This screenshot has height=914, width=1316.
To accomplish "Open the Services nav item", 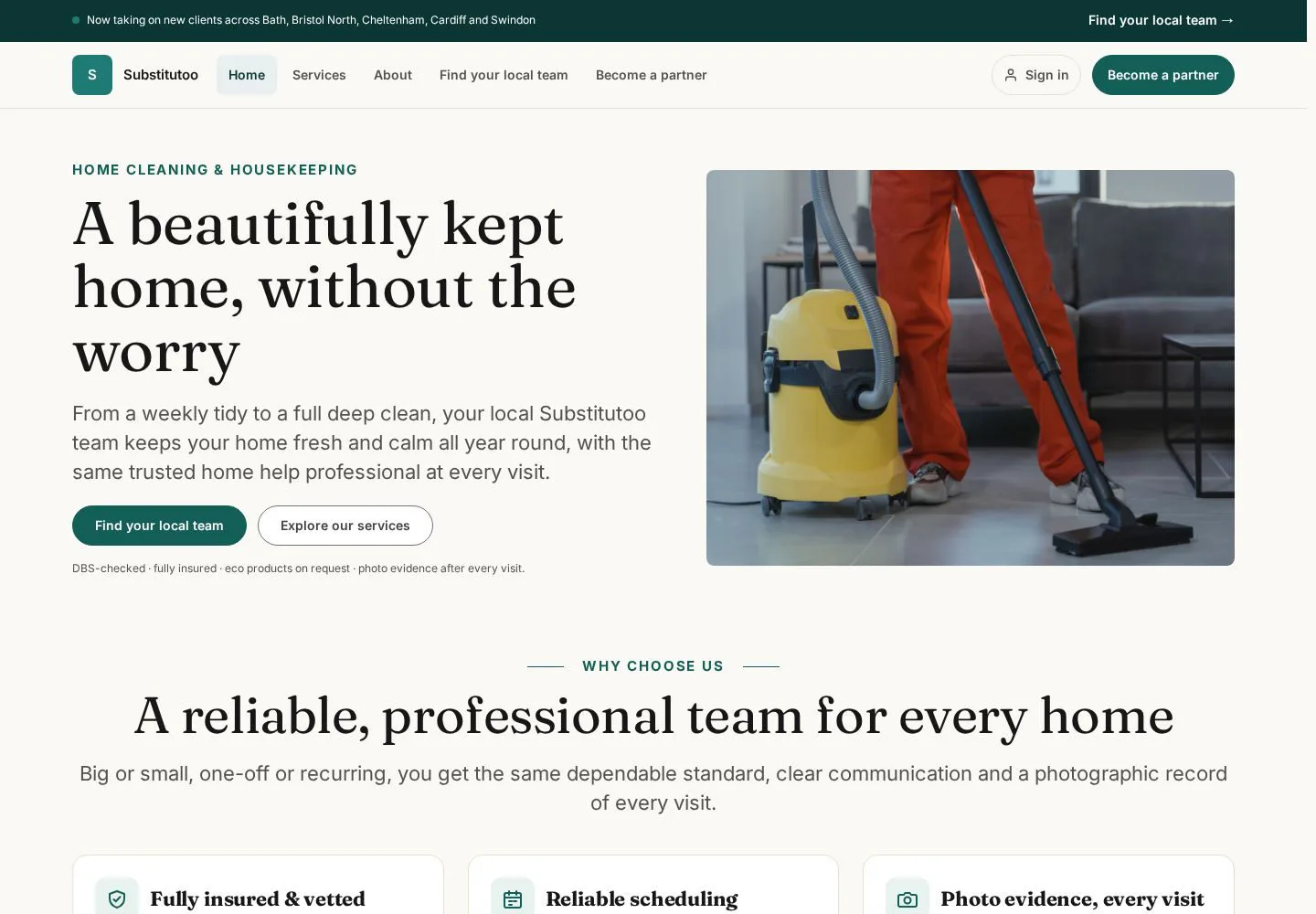I will pos(319,75).
